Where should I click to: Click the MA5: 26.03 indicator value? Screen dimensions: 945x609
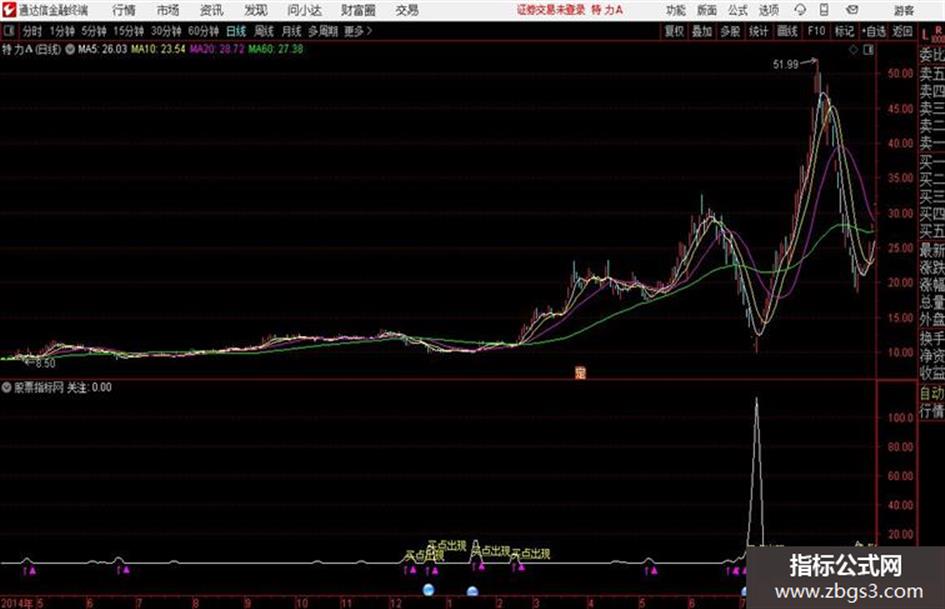tap(102, 49)
